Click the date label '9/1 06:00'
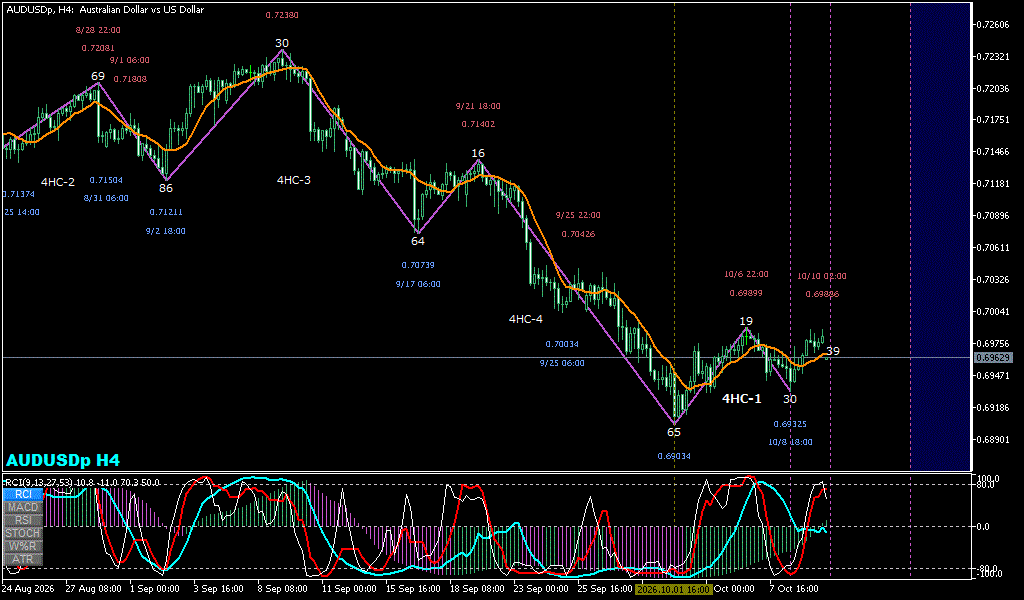1024x600 pixels. click(129, 60)
